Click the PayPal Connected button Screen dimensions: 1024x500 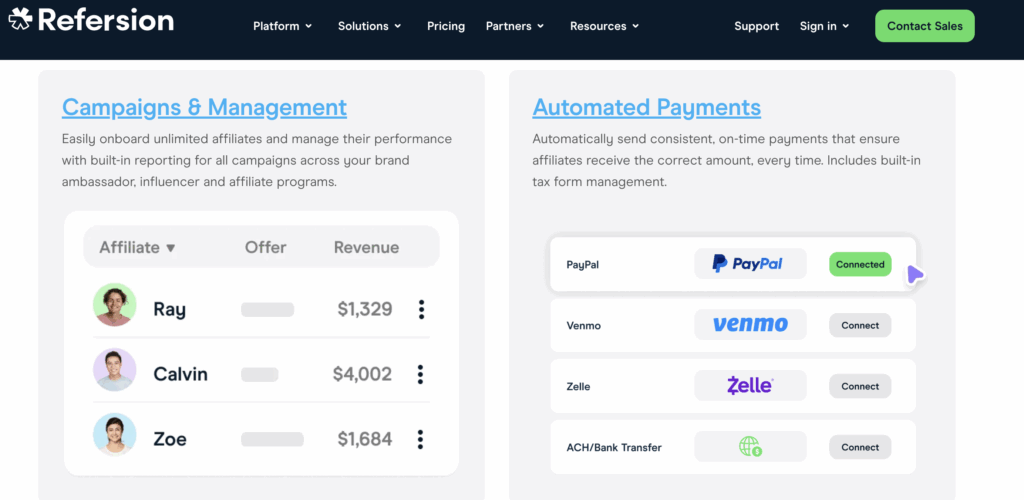tap(860, 264)
